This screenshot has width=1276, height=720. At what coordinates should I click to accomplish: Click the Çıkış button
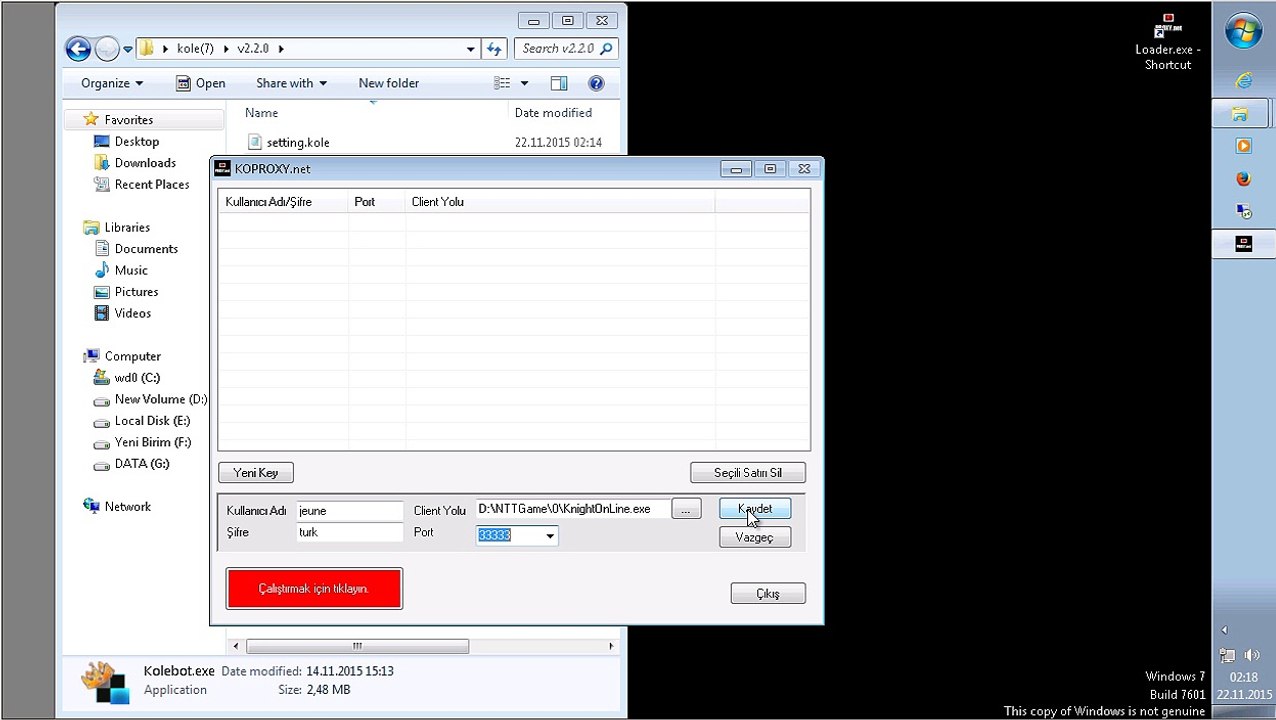click(x=768, y=594)
